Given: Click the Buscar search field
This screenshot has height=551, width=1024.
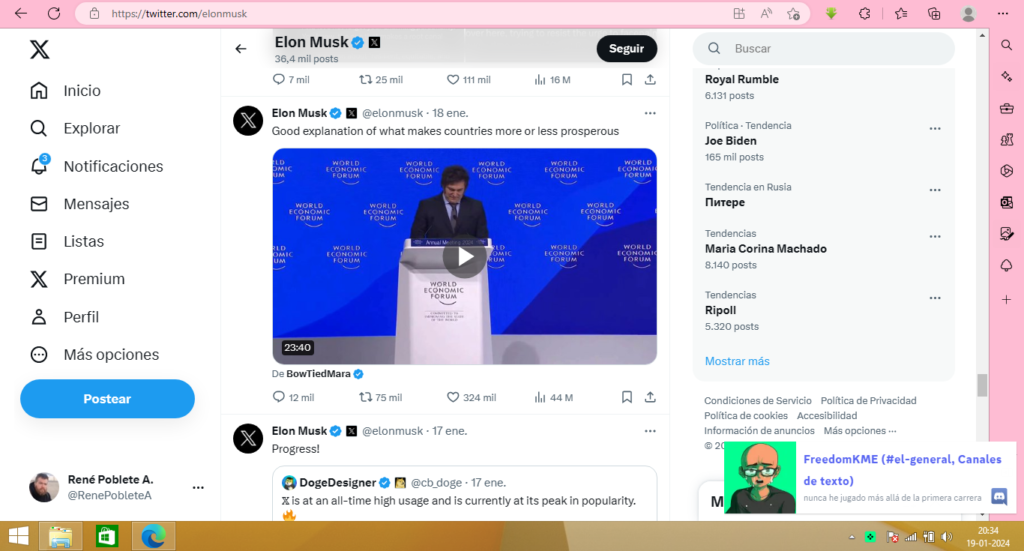Looking at the screenshot, I should pos(824,49).
